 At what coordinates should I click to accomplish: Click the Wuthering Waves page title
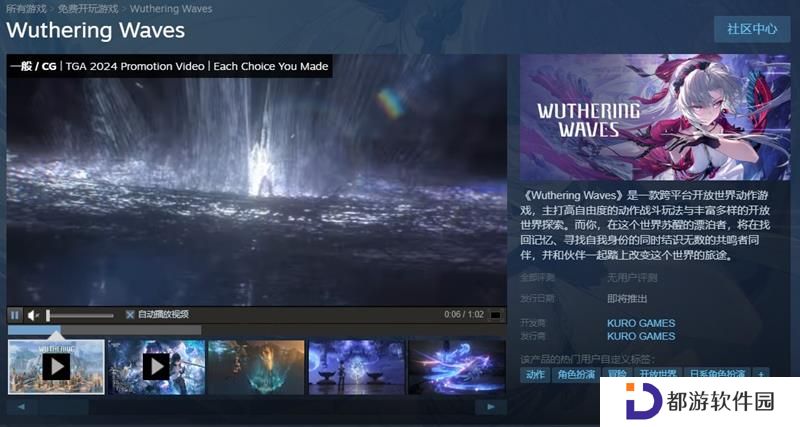[x=95, y=30]
